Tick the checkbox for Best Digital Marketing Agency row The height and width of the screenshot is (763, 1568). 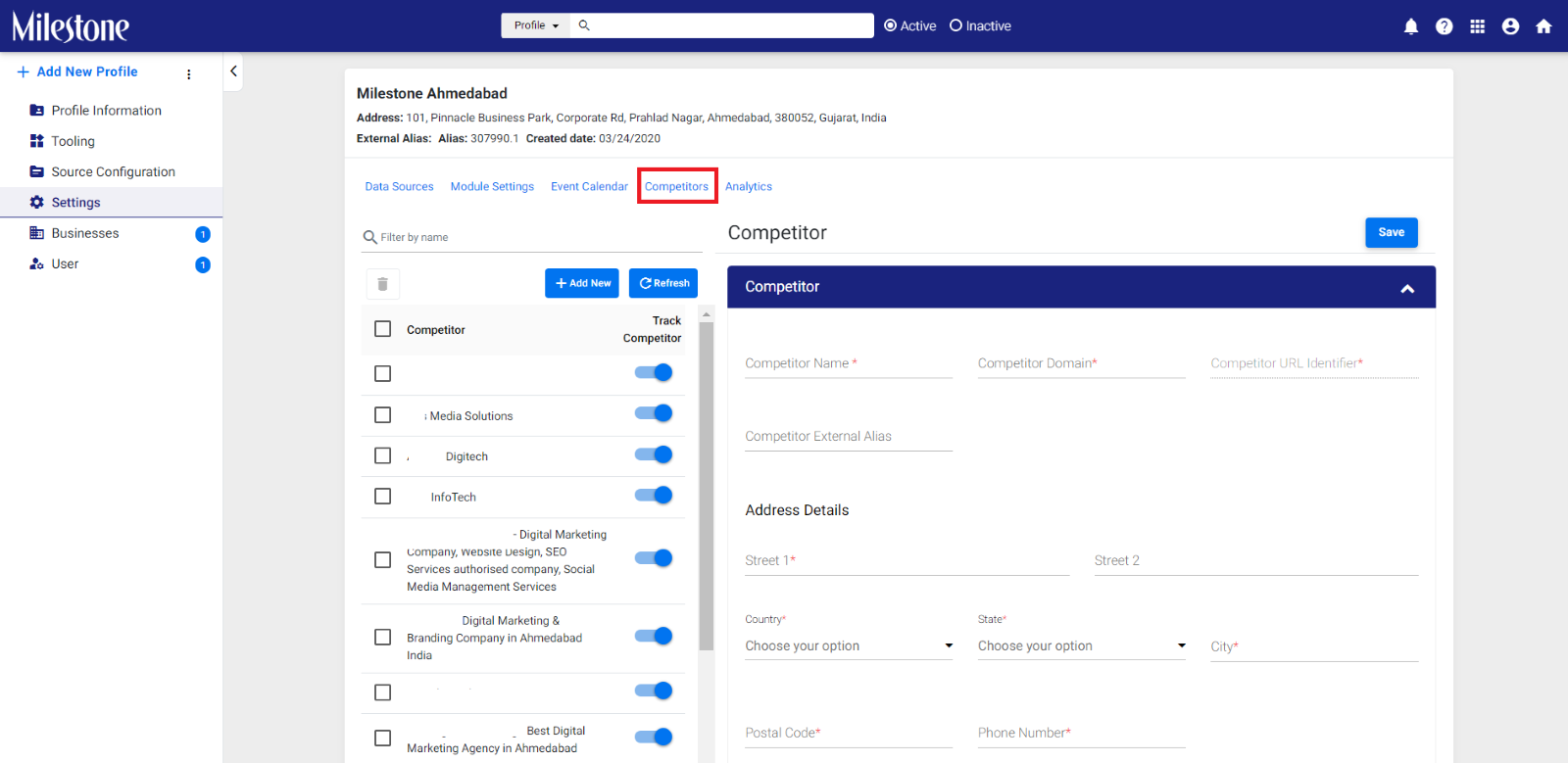pyautogui.click(x=383, y=739)
